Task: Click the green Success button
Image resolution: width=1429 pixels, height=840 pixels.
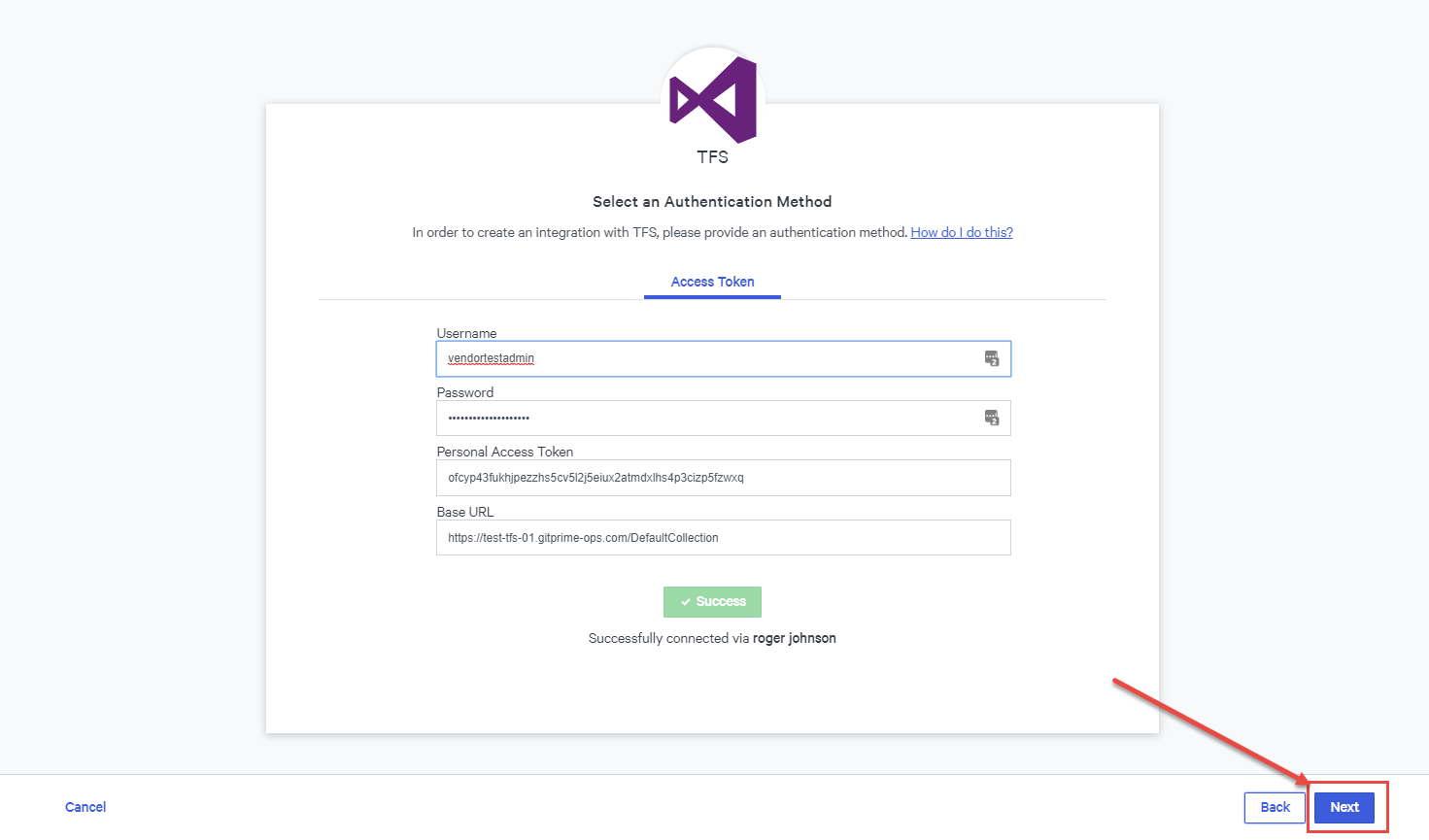Action: (712, 602)
